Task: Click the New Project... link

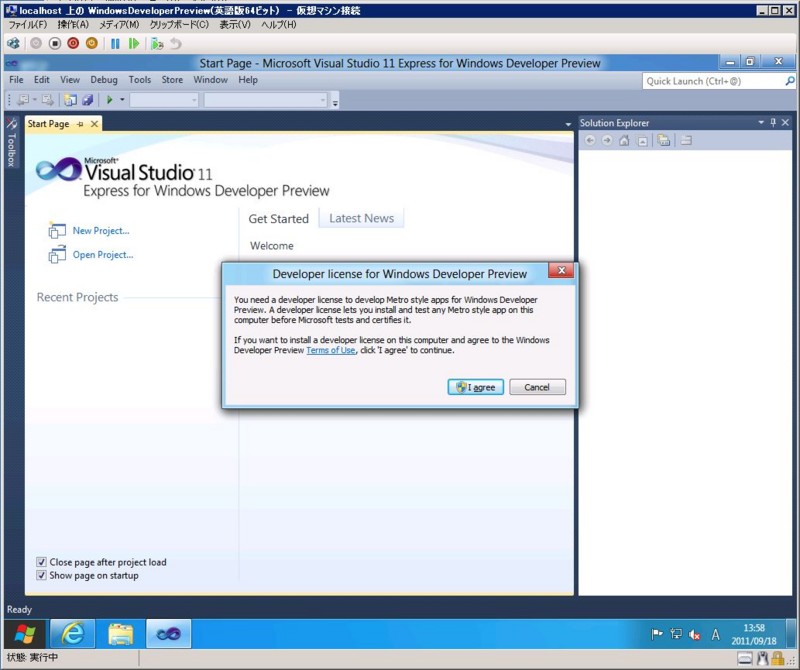Action: [101, 231]
